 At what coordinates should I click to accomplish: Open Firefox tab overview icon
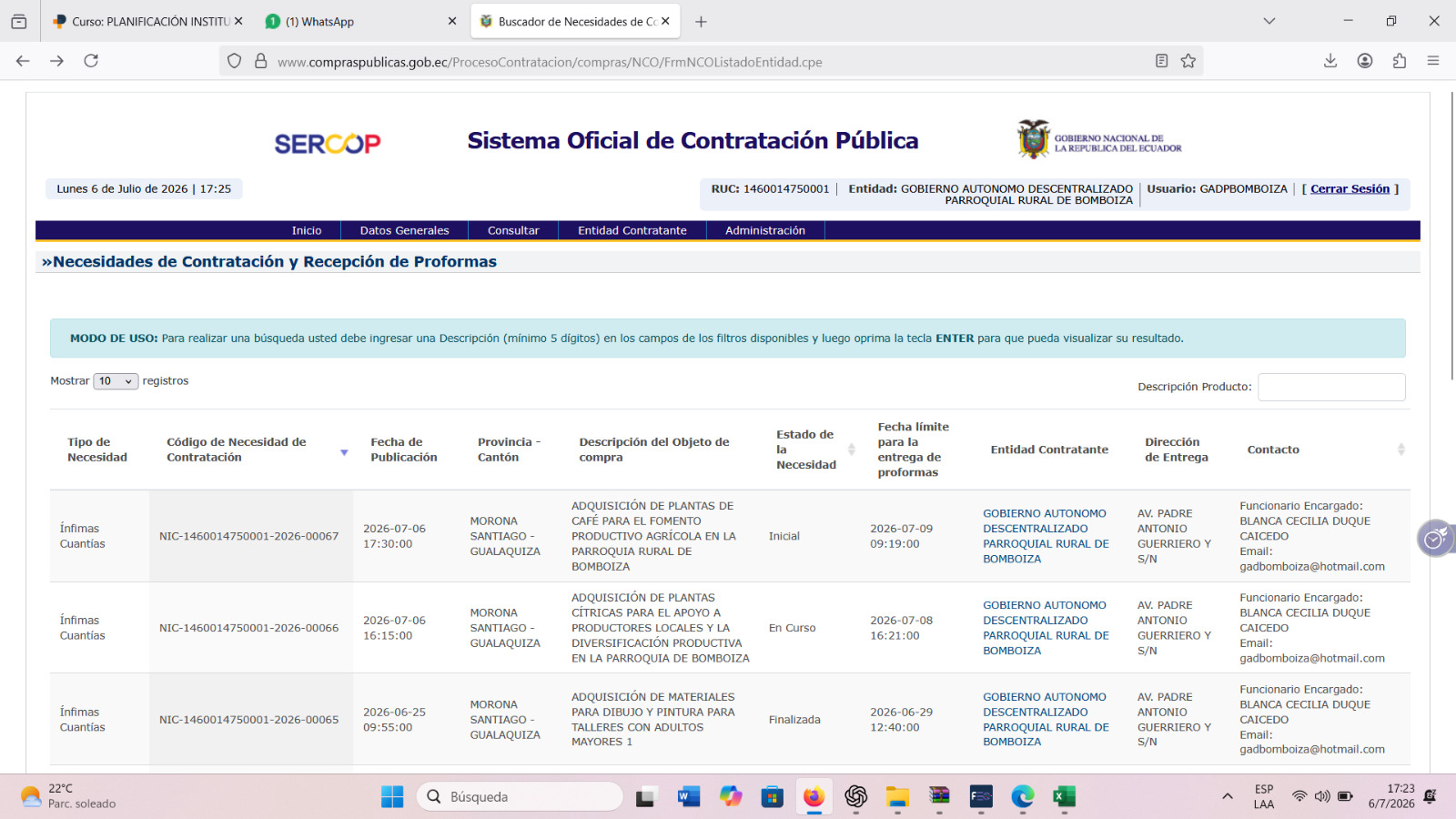click(19, 21)
